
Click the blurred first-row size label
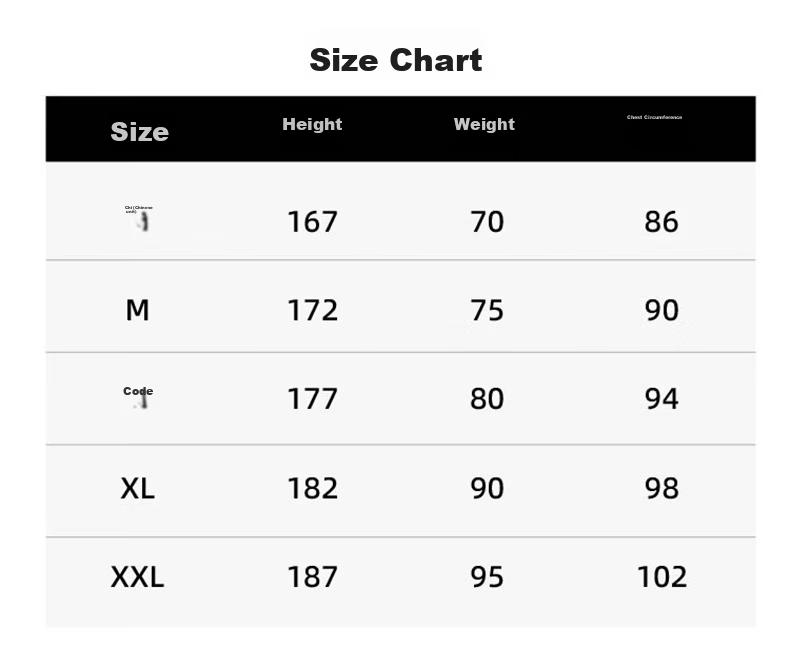point(139,218)
